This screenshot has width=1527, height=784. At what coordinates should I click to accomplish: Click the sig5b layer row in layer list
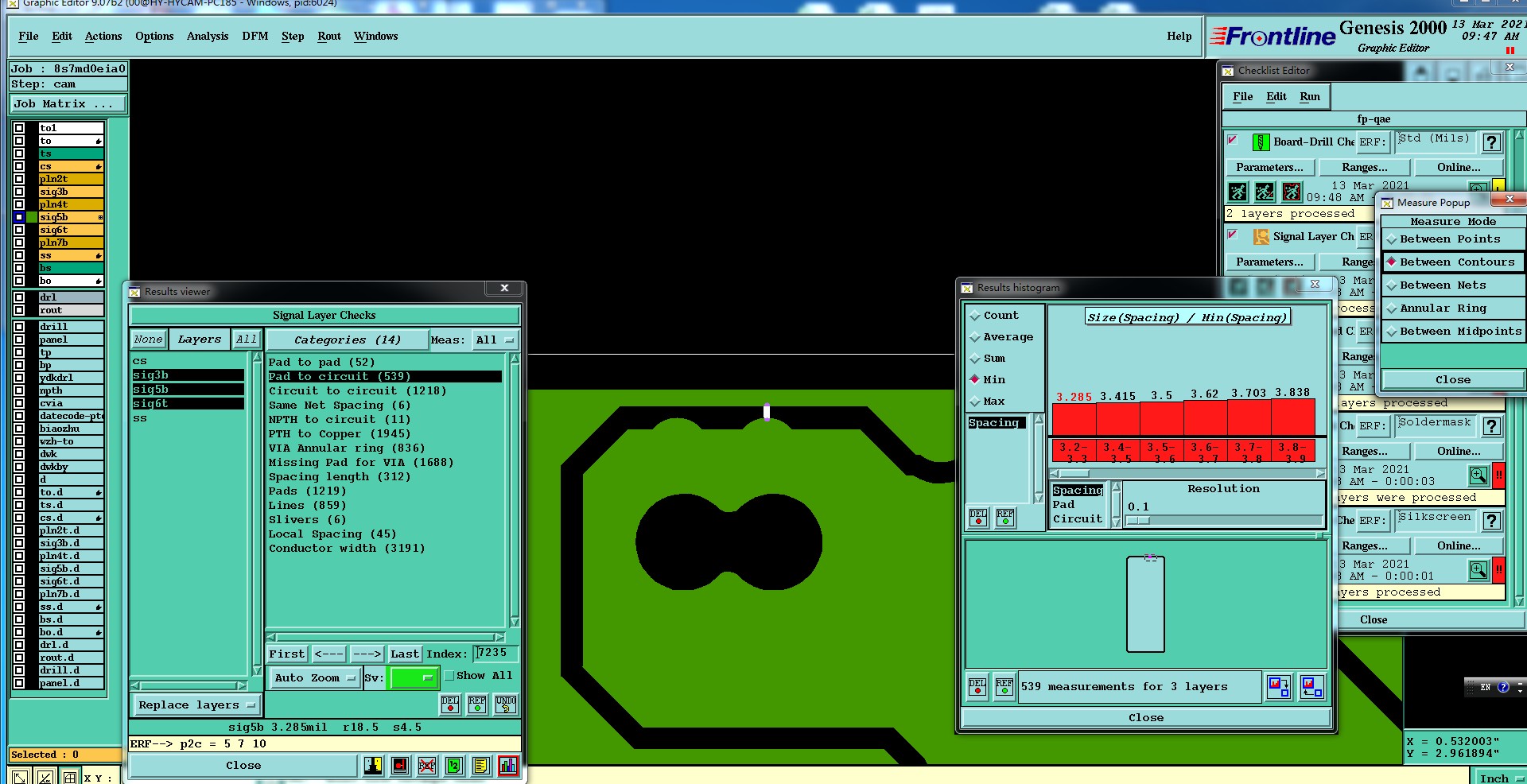click(x=71, y=217)
